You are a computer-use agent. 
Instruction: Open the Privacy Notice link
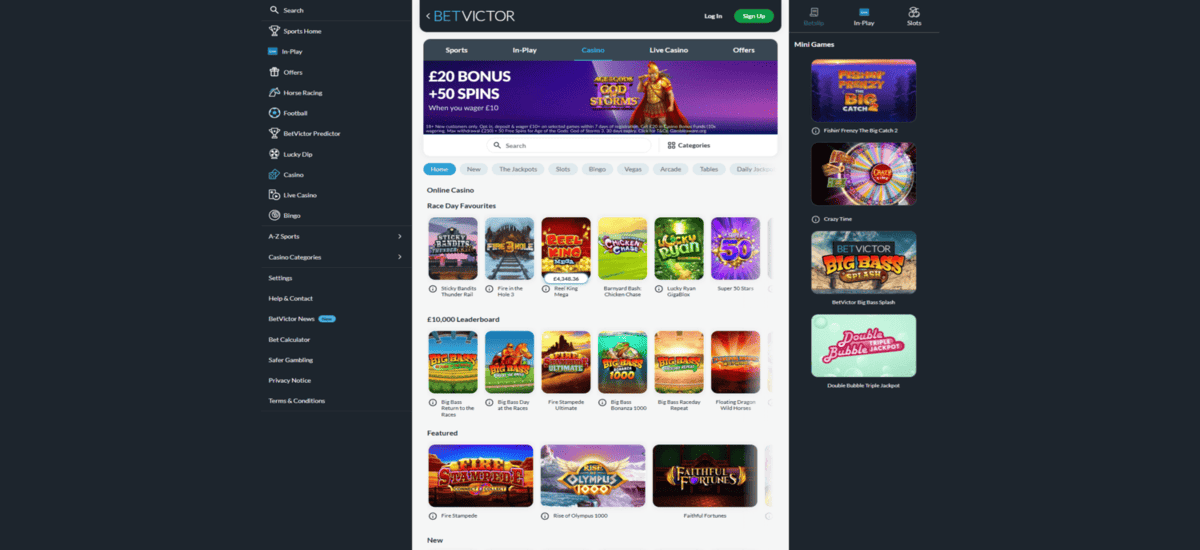[289, 380]
